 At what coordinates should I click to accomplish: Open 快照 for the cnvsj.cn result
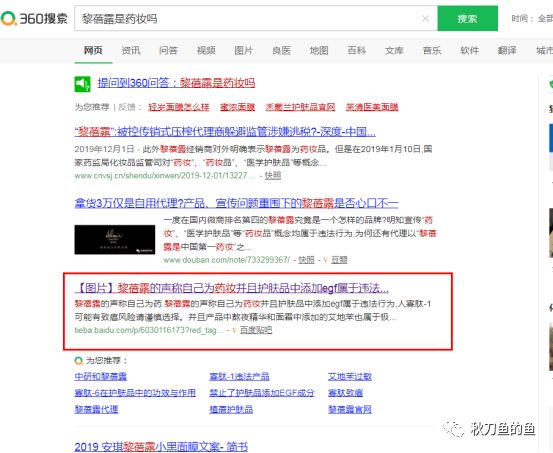[x=273, y=176]
